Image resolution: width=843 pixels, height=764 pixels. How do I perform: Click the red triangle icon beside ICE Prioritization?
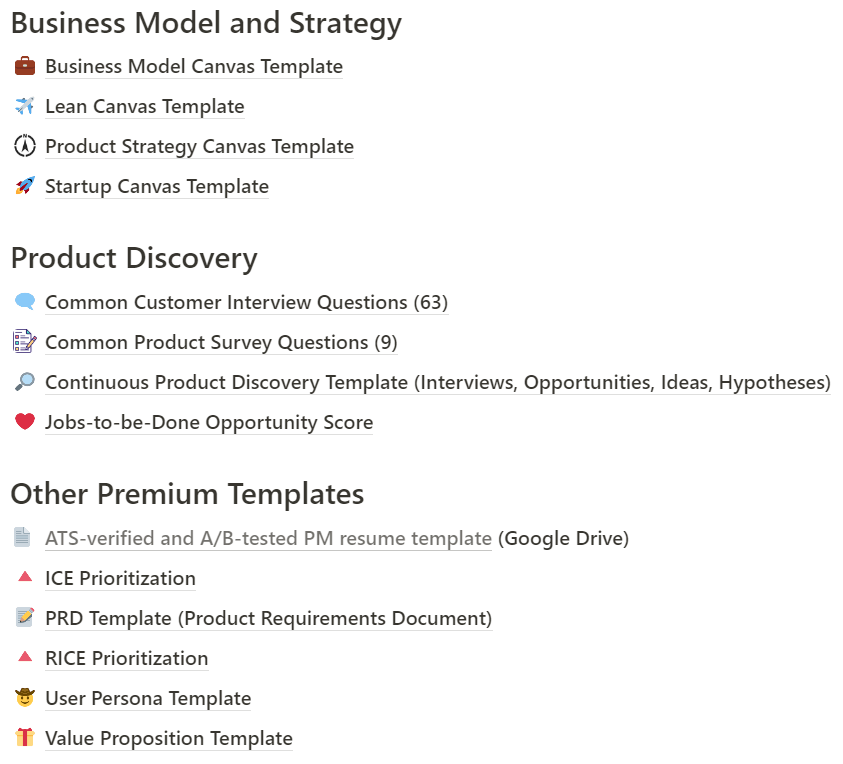click(x=25, y=577)
